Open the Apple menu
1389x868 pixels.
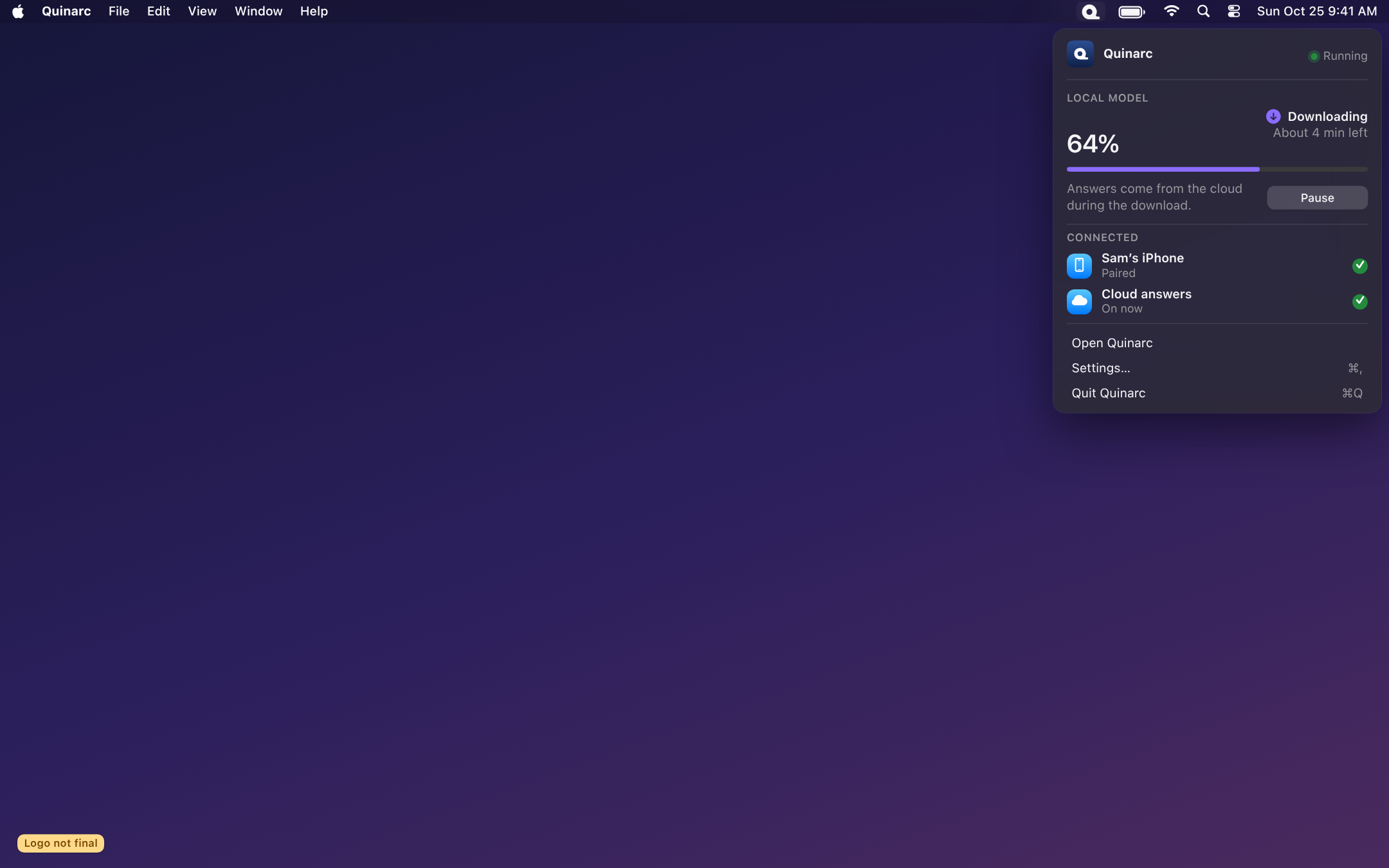coord(18,11)
